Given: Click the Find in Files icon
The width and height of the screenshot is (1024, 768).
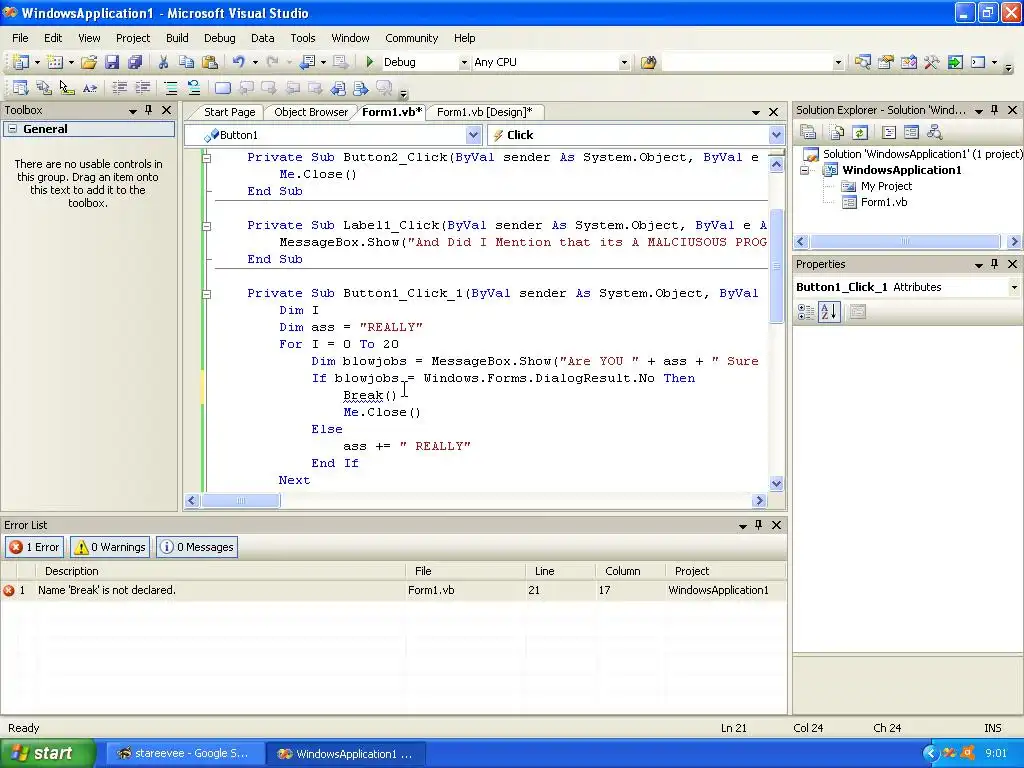Looking at the screenshot, I should (x=648, y=62).
